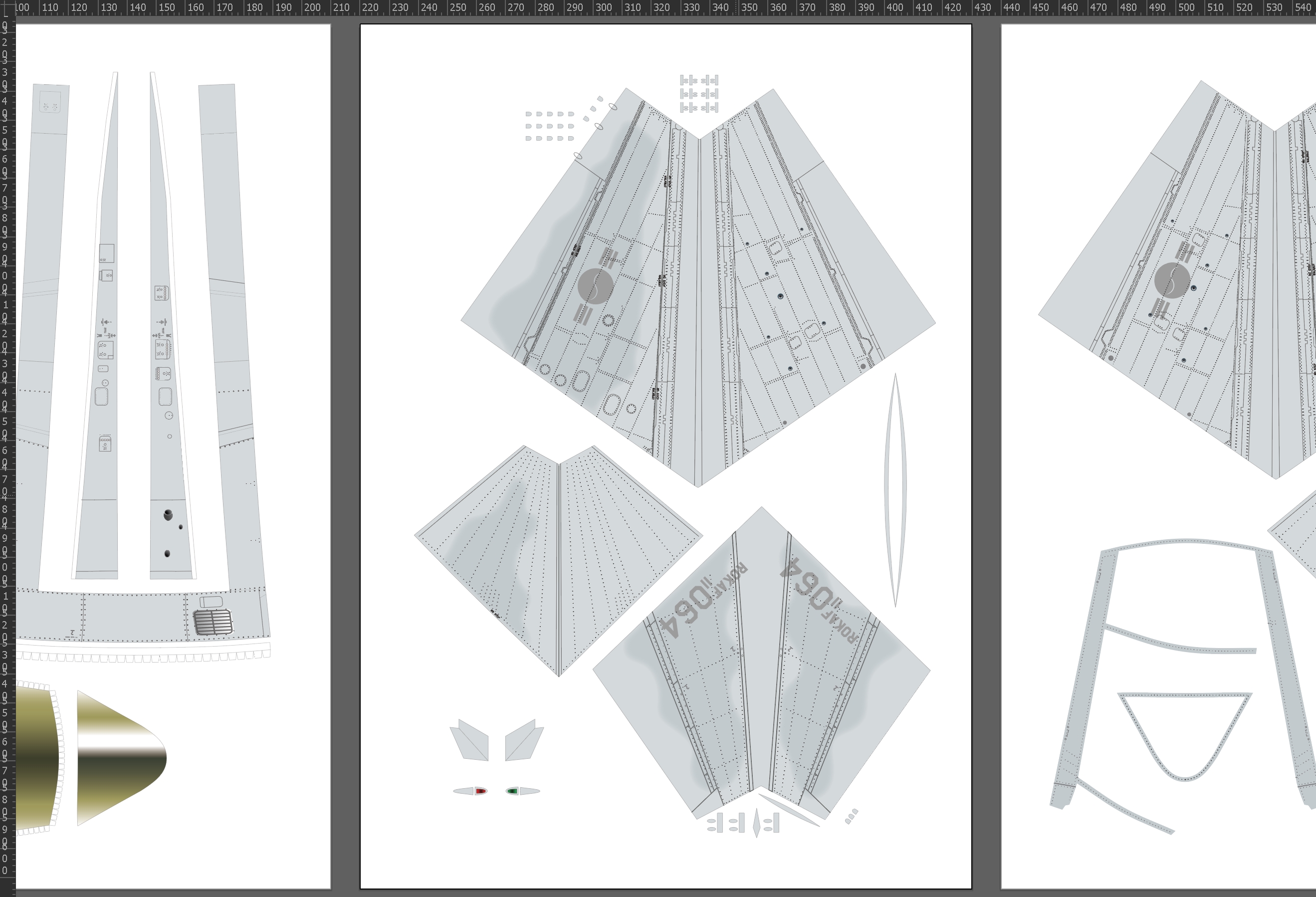The height and width of the screenshot is (897, 1316).
Task: Click the large black oval hole on left strip
Action: pyautogui.click(x=168, y=515)
